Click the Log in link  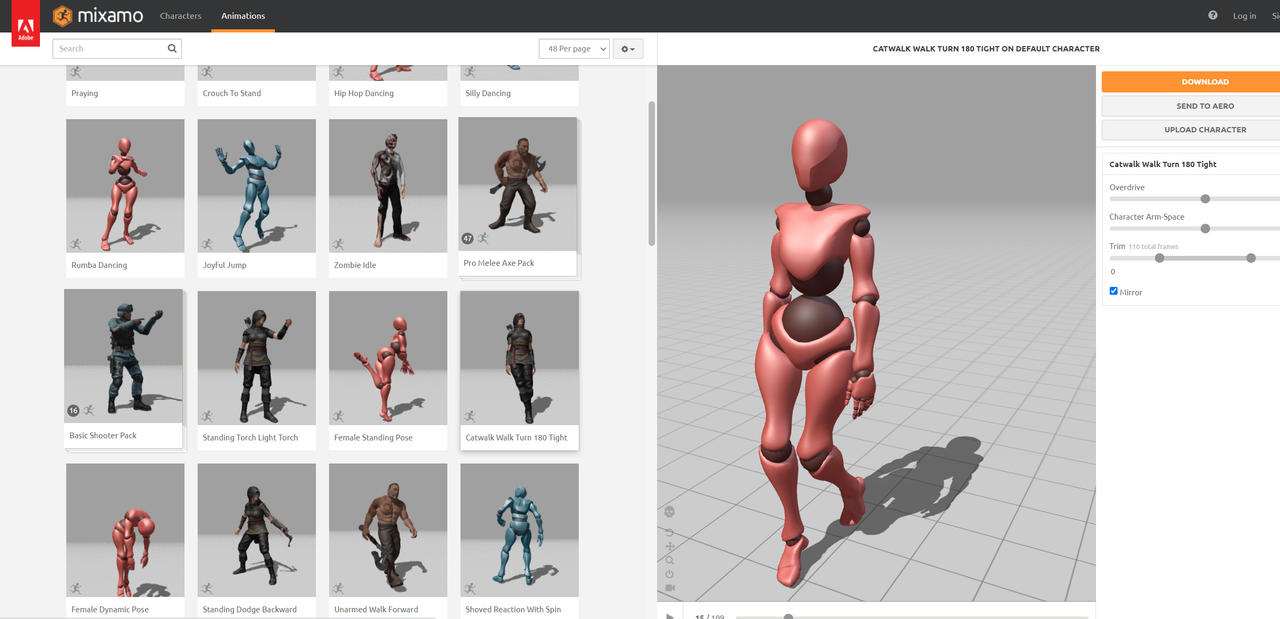1244,16
